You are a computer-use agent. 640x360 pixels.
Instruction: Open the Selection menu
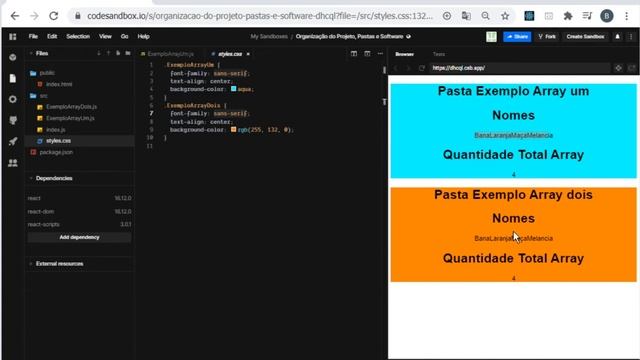(x=78, y=37)
